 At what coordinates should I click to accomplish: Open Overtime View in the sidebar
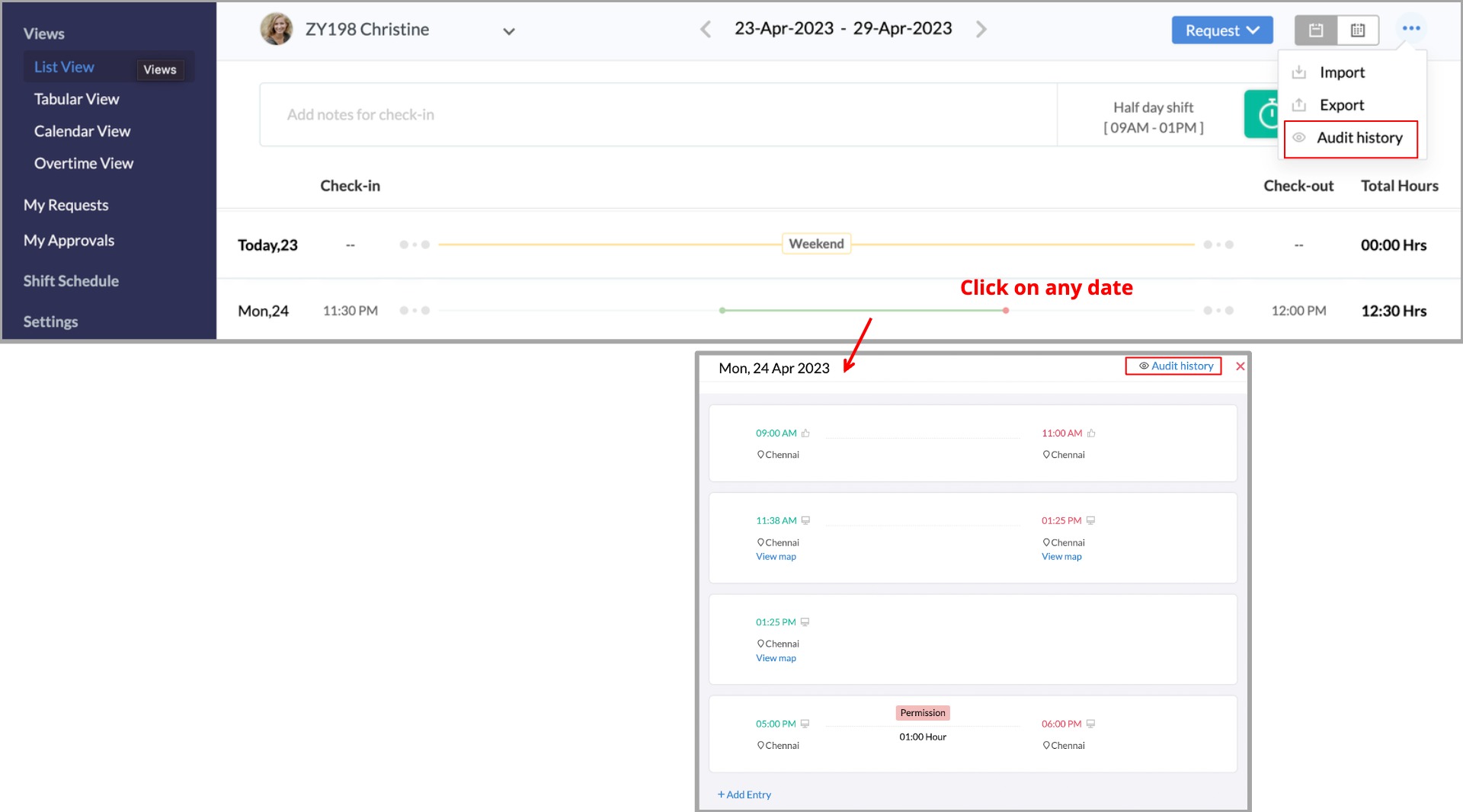coord(84,163)
